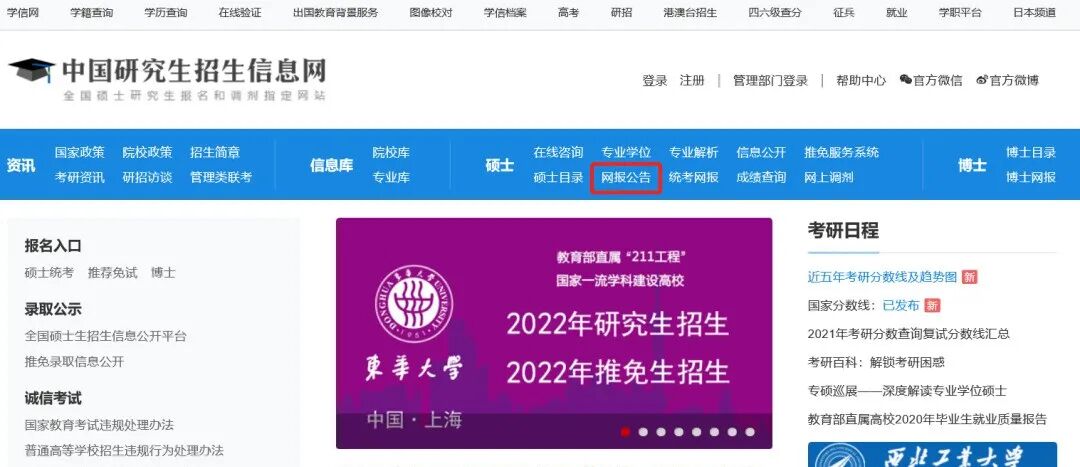Click 注册 link in the header
The image size is (1080, 467).
(692, 81)
